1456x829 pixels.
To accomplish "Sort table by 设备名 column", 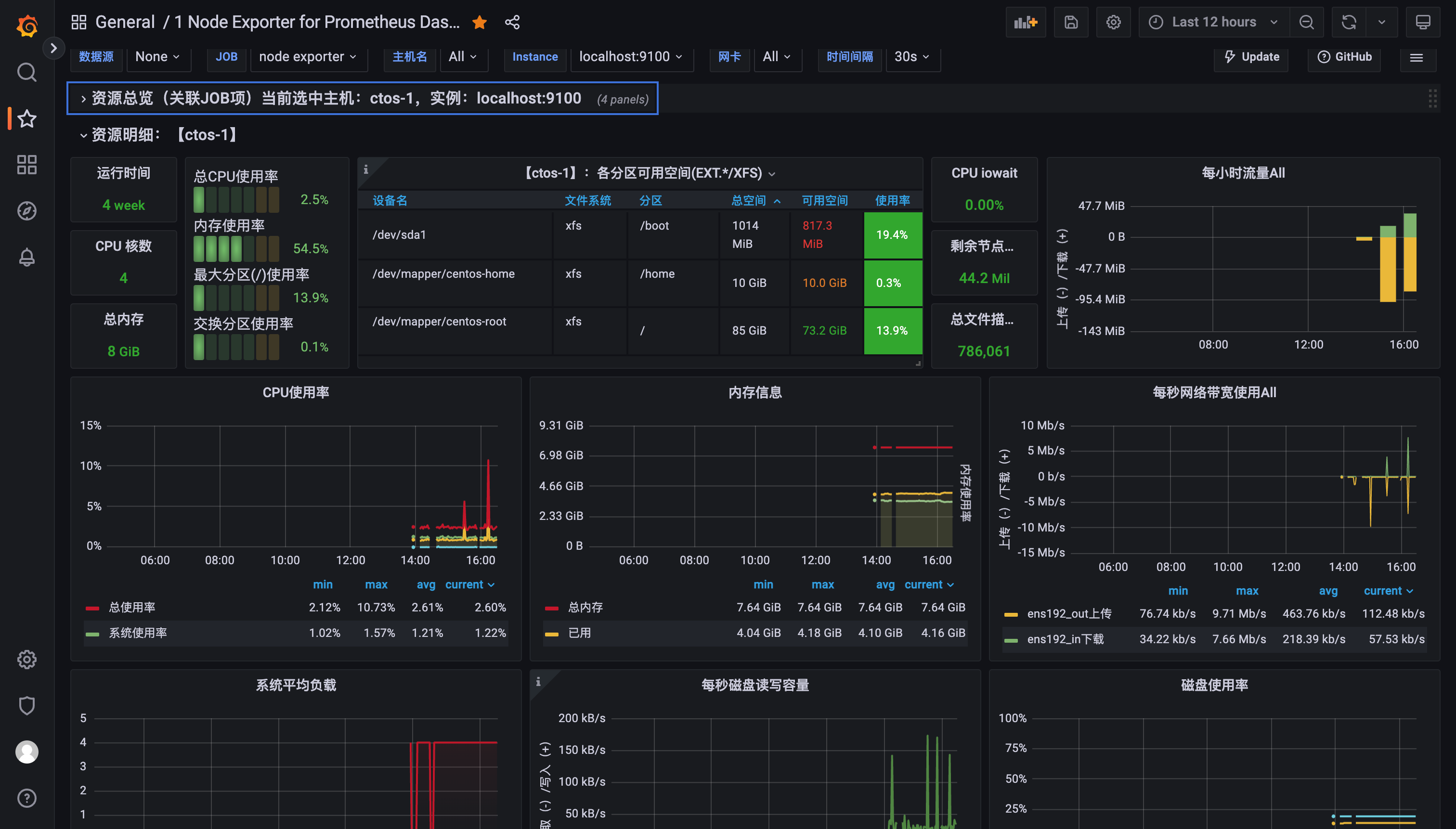I will tap(390, 200).
